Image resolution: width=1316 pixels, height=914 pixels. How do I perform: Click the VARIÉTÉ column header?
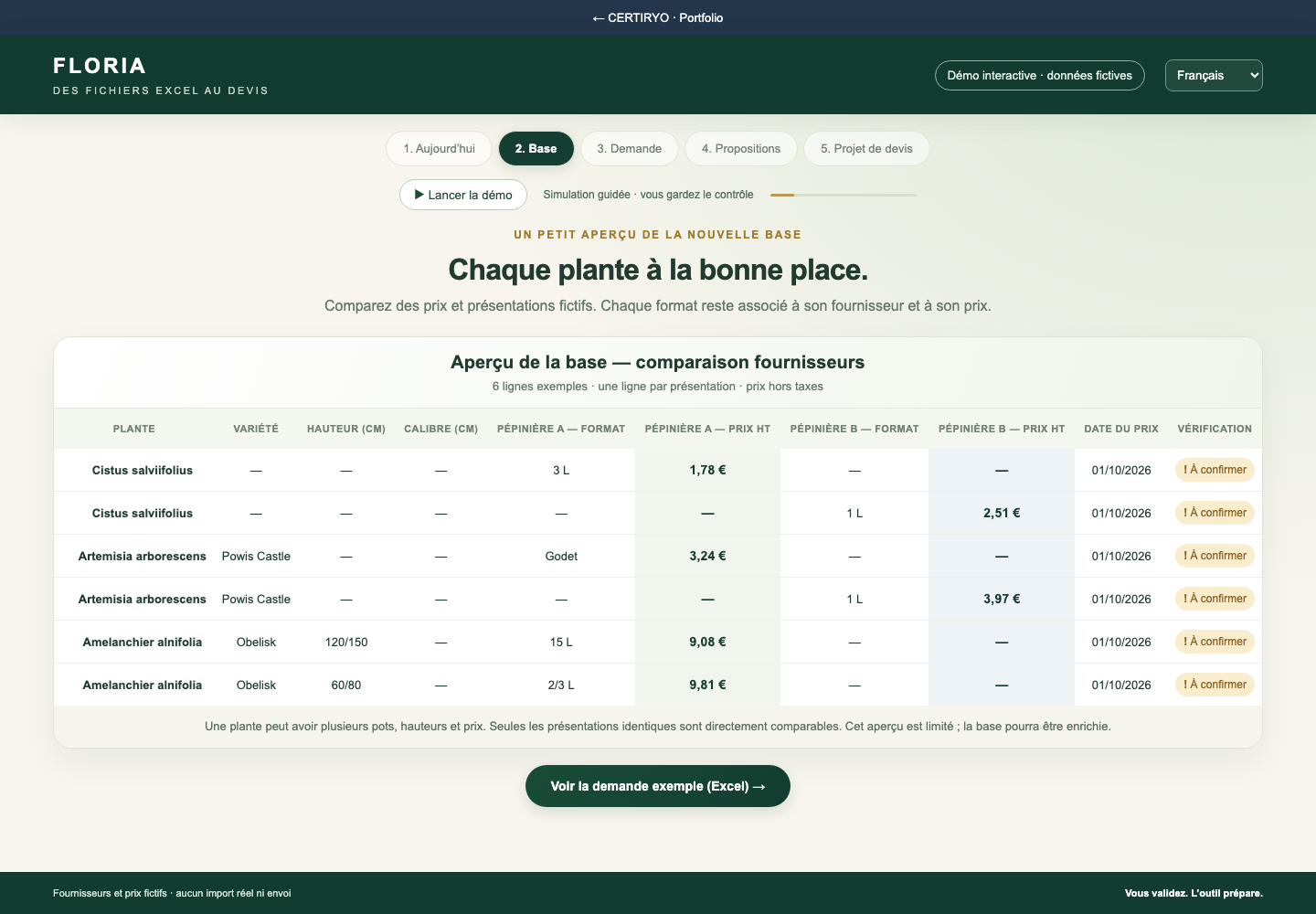coord(256,429)
